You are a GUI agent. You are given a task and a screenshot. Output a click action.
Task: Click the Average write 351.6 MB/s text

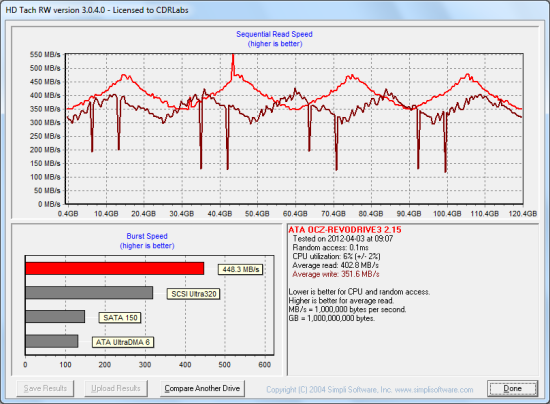point(336,274)
